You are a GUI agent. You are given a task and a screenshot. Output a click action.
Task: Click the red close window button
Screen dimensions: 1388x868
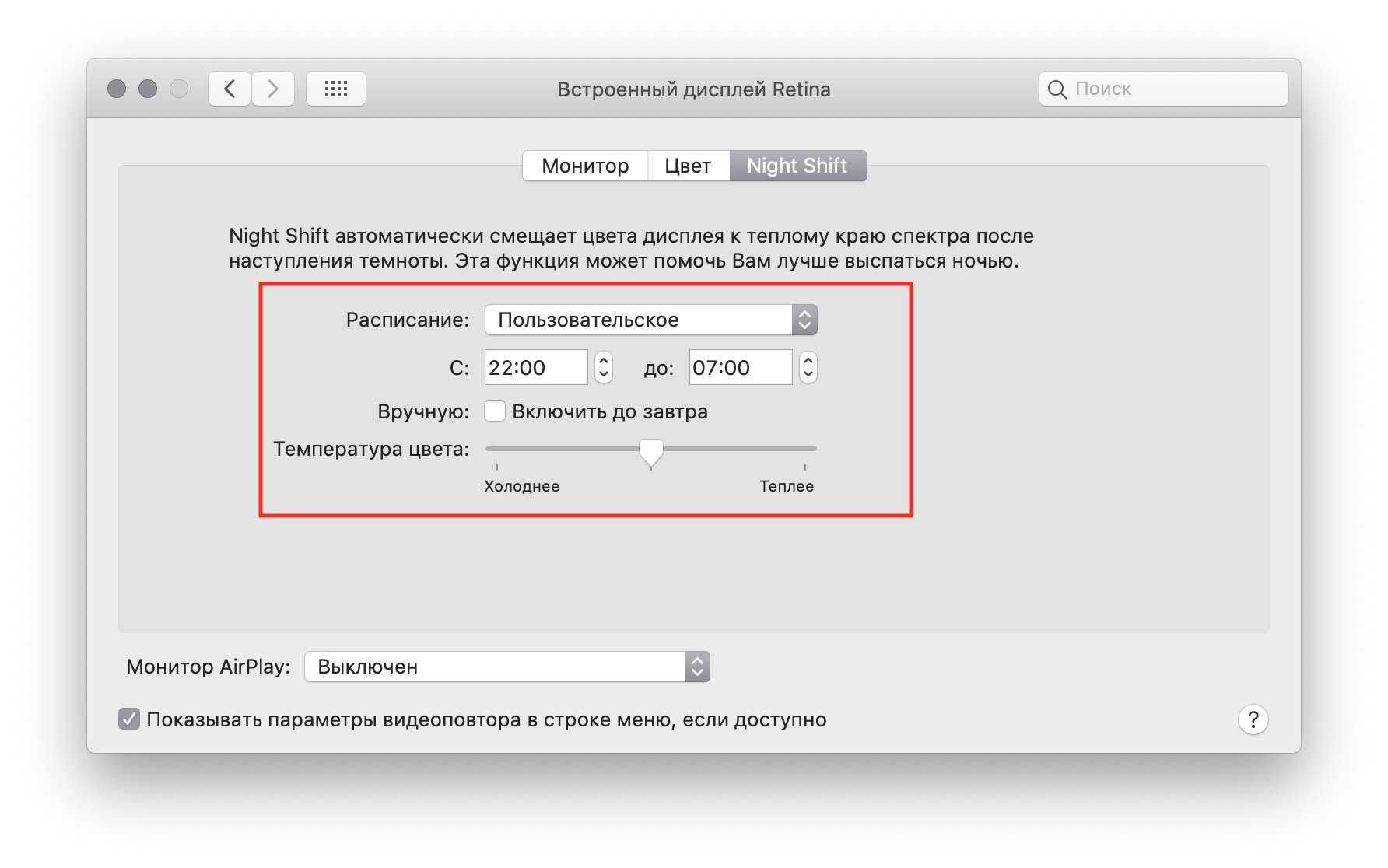point(117,89)
